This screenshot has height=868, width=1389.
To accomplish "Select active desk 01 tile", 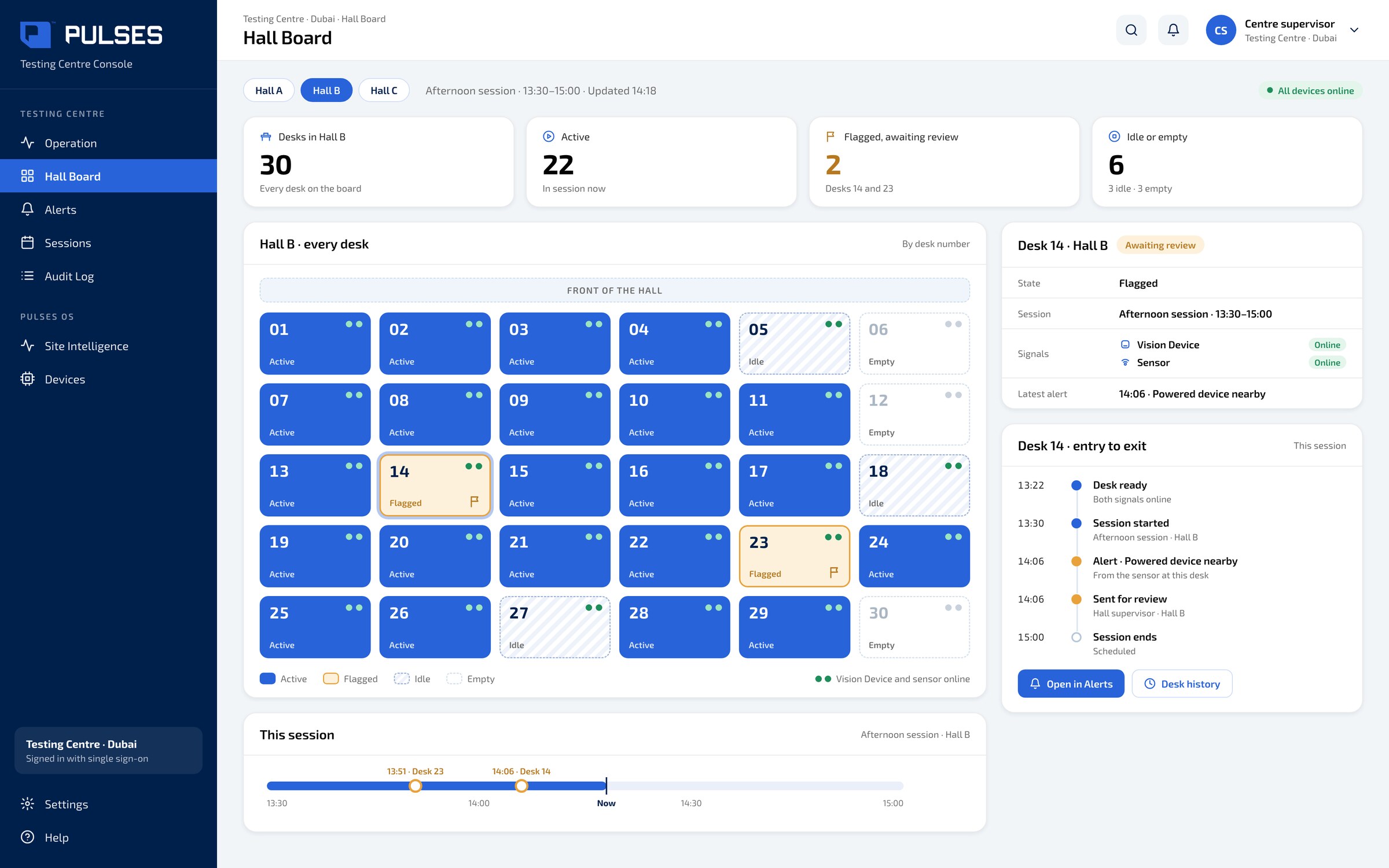I will pos(315,344).
